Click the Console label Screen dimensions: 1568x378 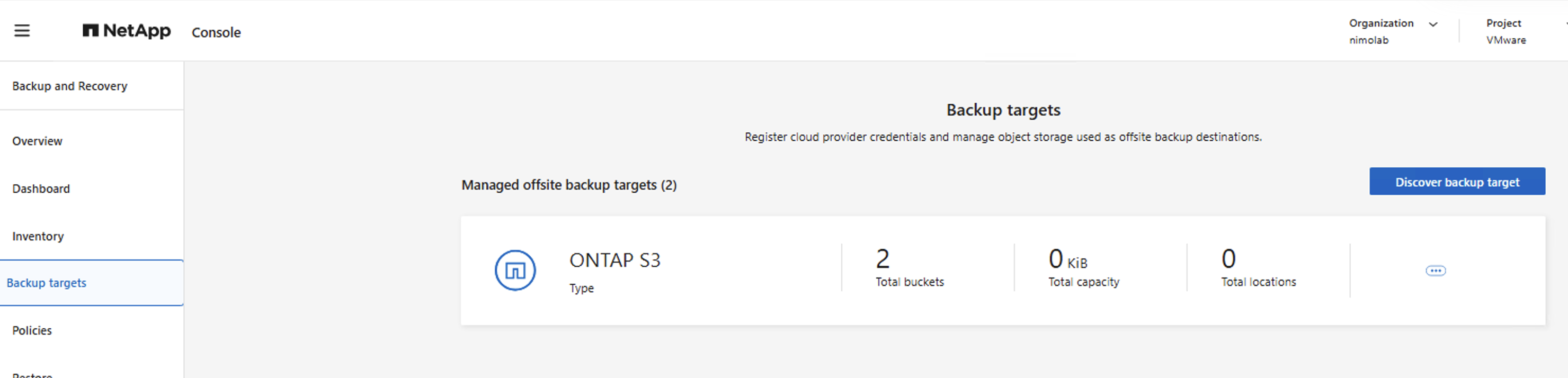coord(216,32)
